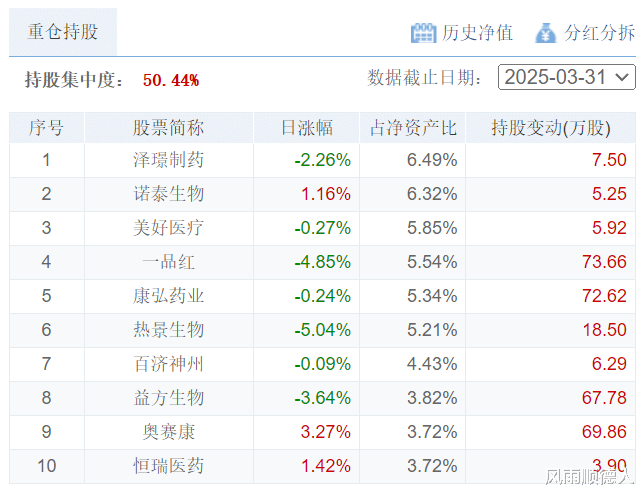Image resolution: width=644 pixels, height=498 pixels.
Task: Click the 3.82% net asset ratio
Action: (432, 398)
